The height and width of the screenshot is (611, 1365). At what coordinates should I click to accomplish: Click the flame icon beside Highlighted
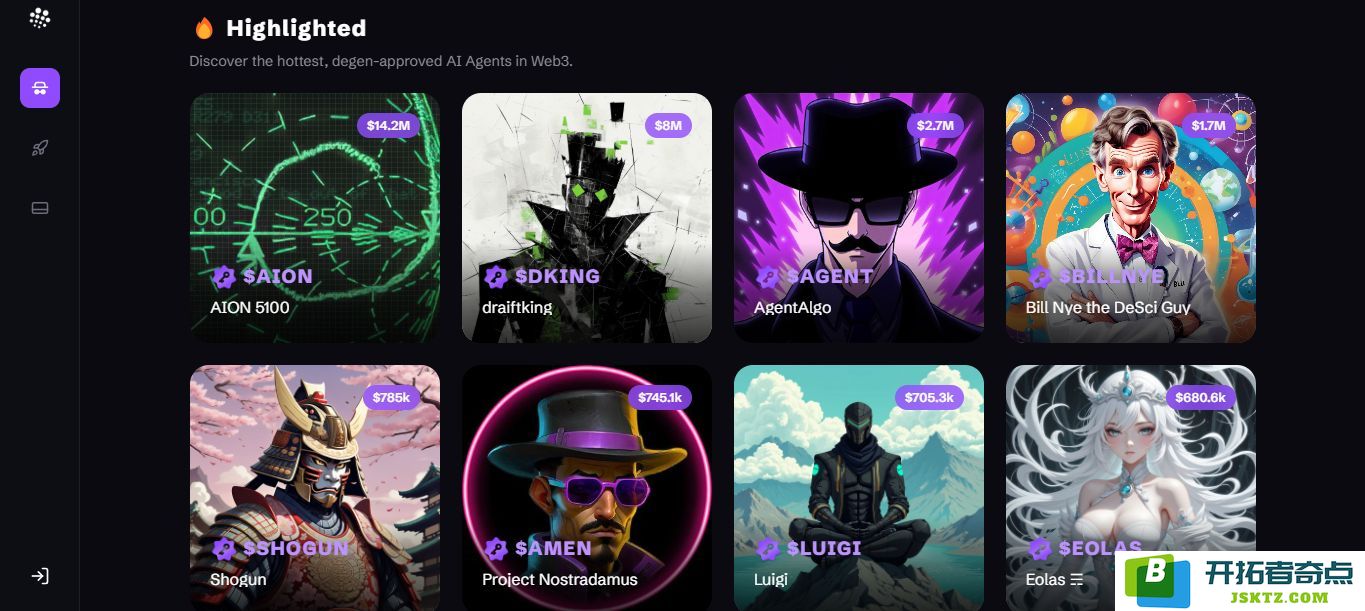pos(204,28)
